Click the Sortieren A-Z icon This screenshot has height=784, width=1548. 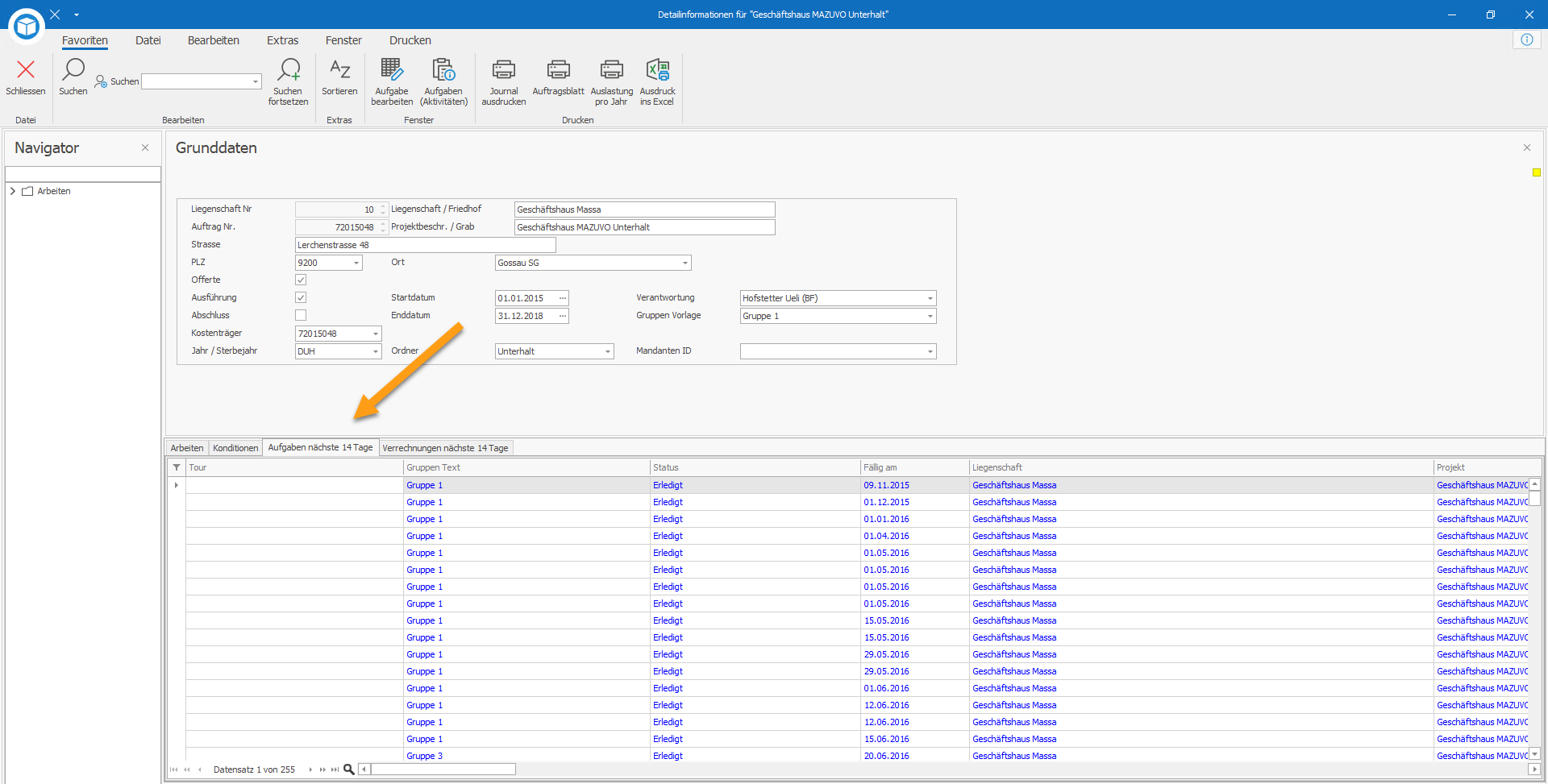coord(339,70)
